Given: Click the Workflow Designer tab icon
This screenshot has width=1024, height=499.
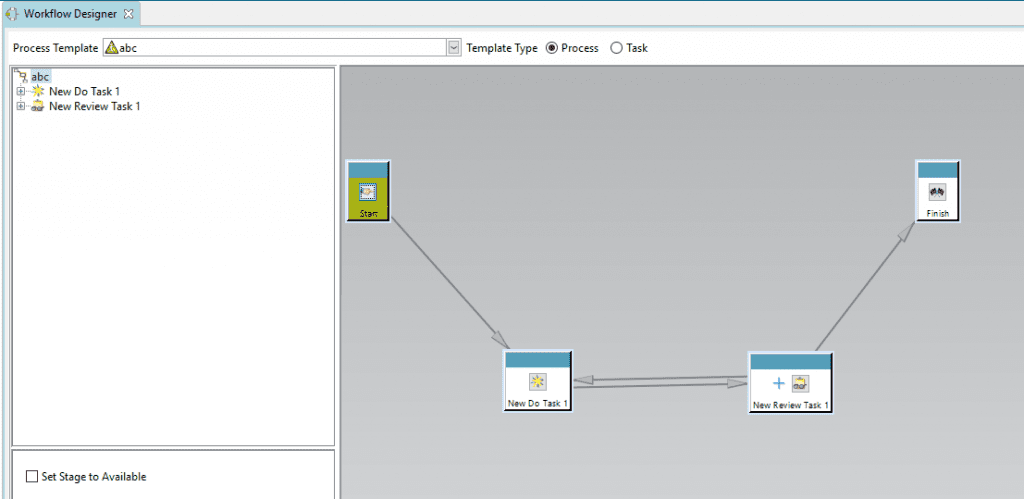Looking at the screenshot, I should [x=13, y=14].
